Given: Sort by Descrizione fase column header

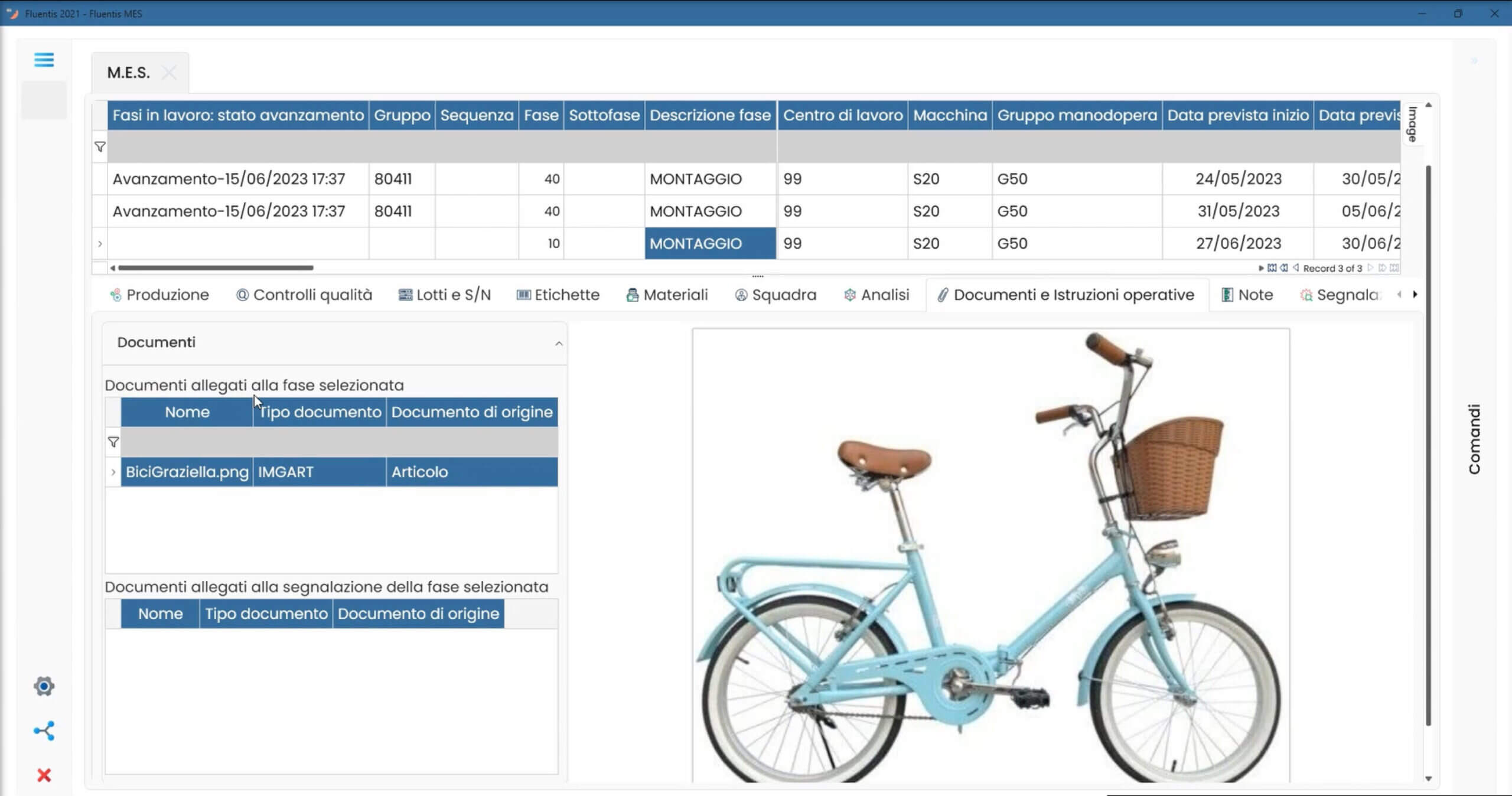Looking at the screenshot, I should [x=710, y=115].
